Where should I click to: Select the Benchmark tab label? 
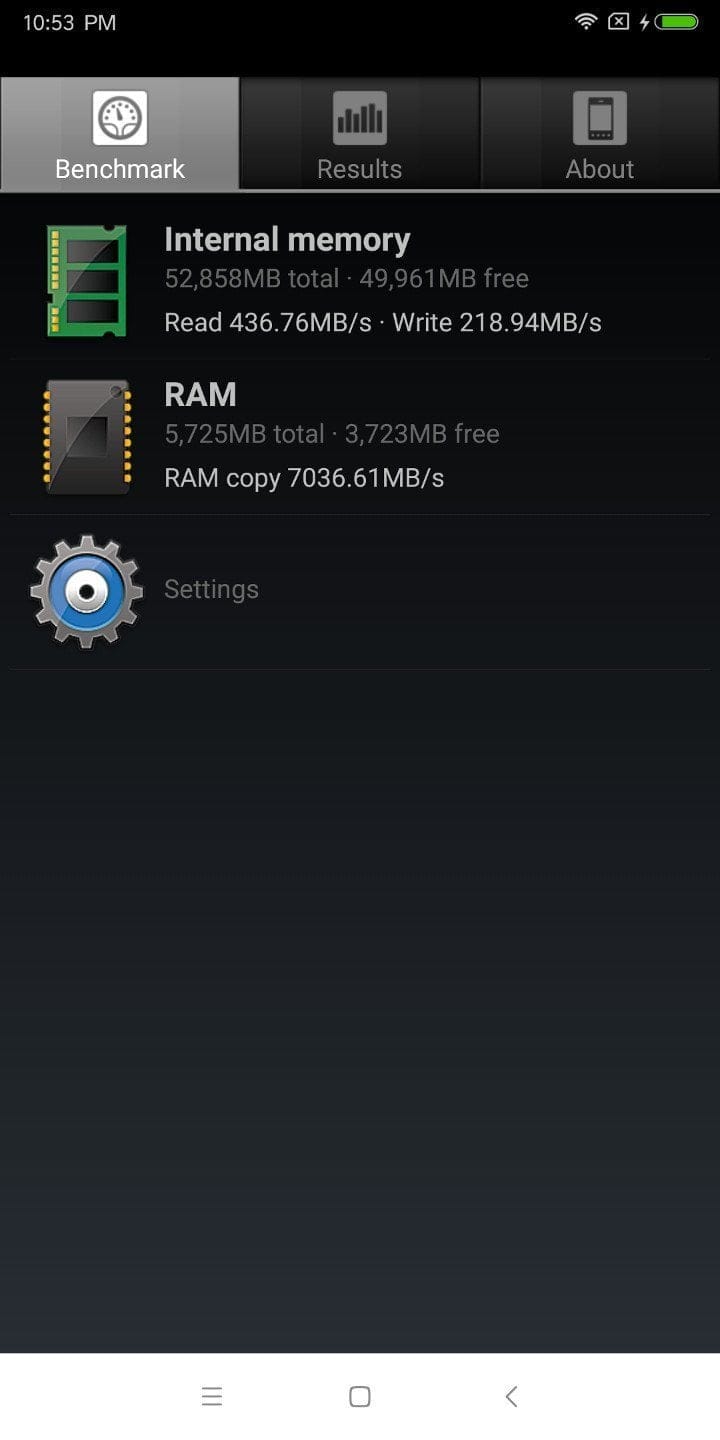tap(120, 169)
